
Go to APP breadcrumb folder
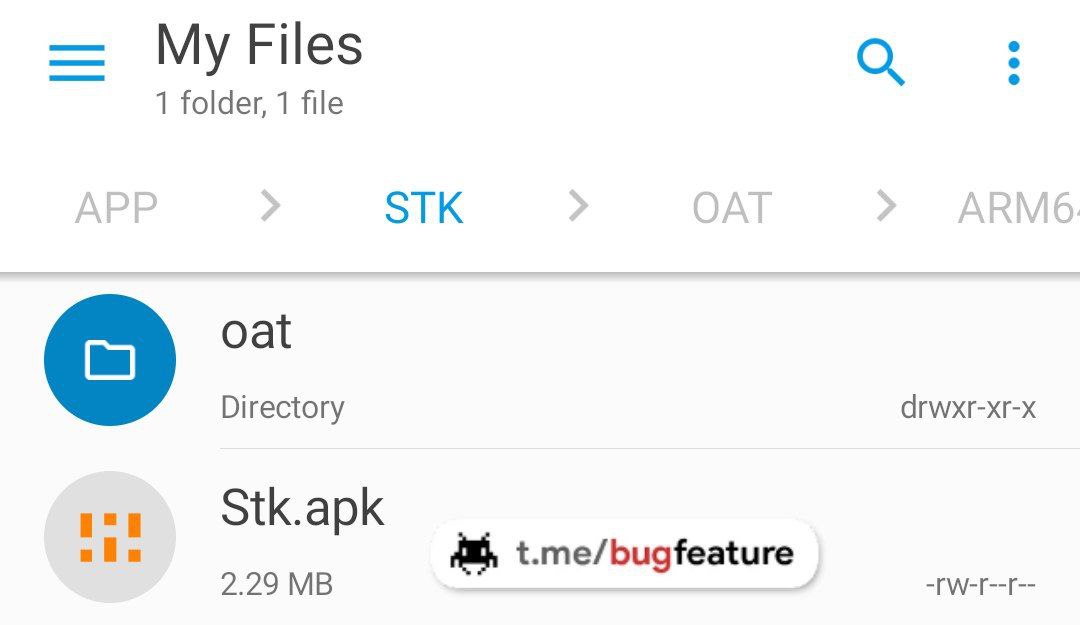coord(116,208)
